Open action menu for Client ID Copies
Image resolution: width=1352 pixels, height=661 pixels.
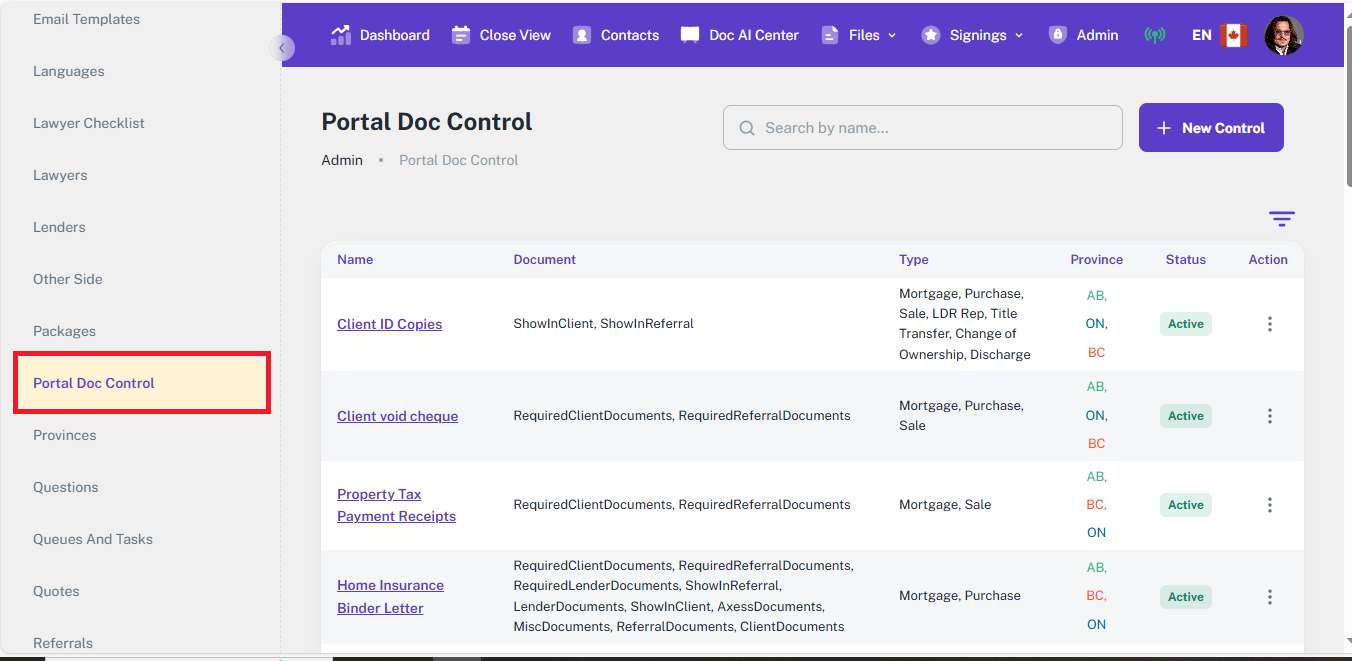click(x=1269, y=324)
